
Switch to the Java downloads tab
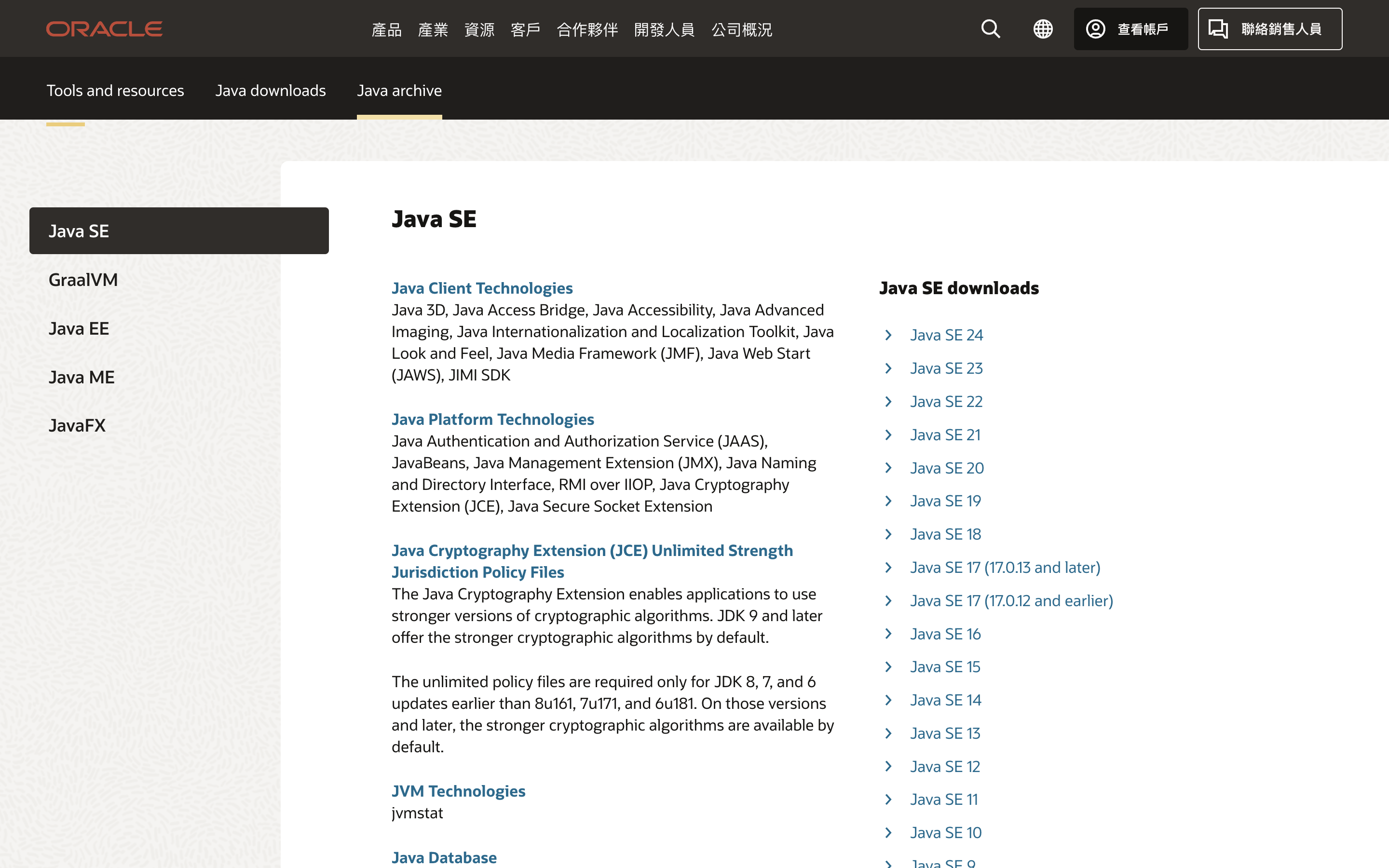(x=271, y=91)
